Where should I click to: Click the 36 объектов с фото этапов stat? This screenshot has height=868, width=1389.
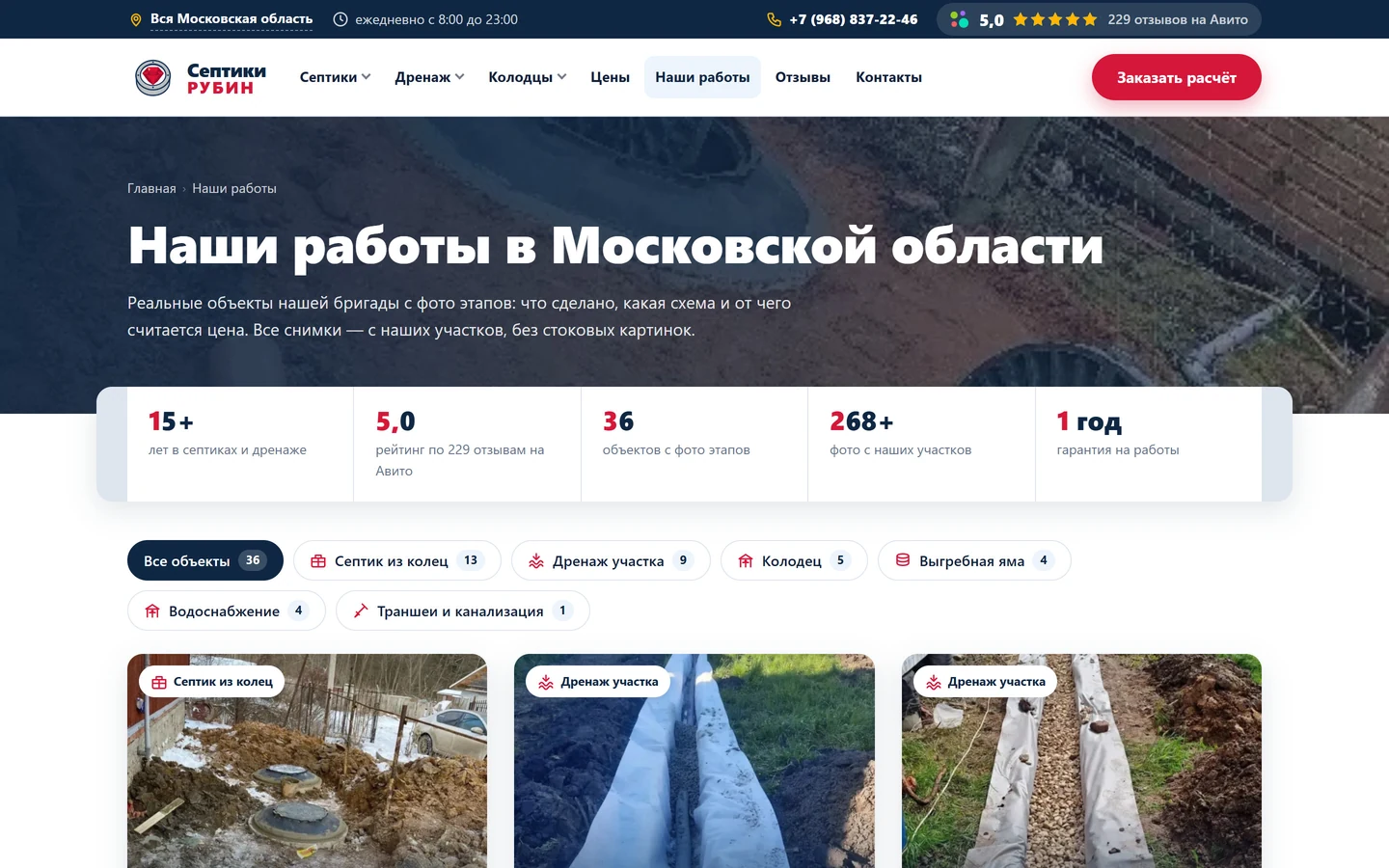tap(694, 444)
